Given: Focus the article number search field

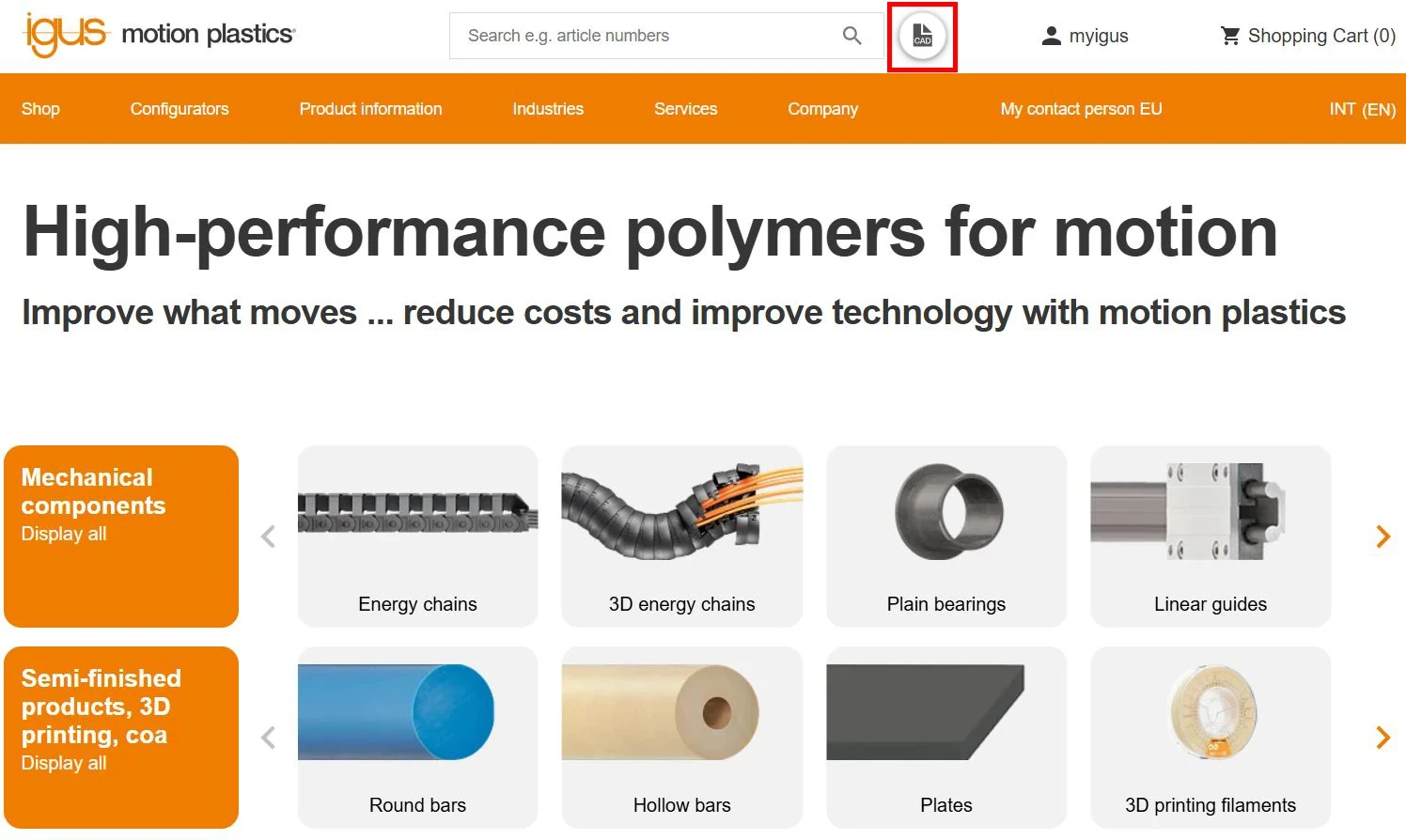Looking at the screenshot, I should click(645, 36).
